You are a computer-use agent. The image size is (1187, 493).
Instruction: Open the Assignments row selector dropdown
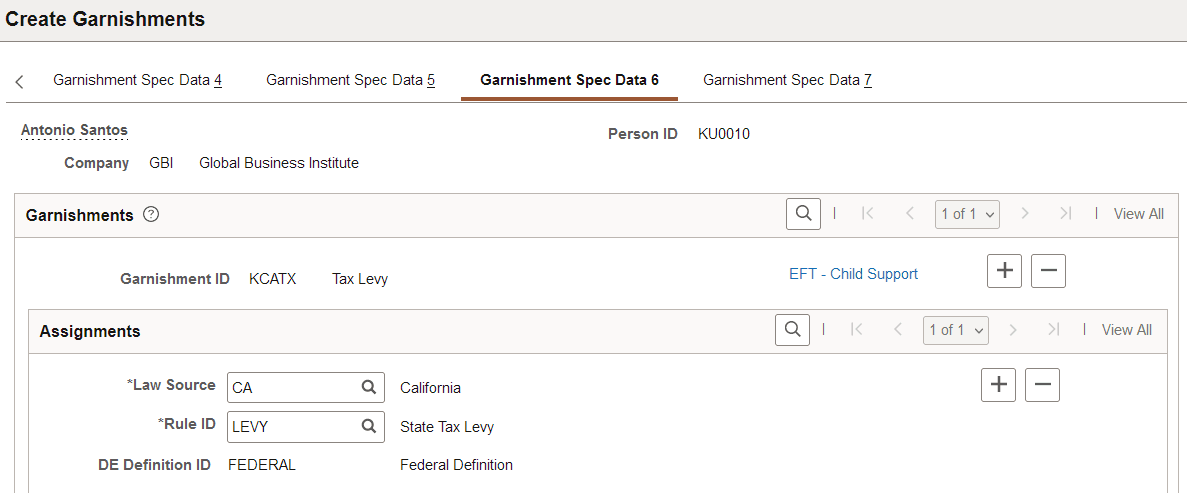(955, 330)
